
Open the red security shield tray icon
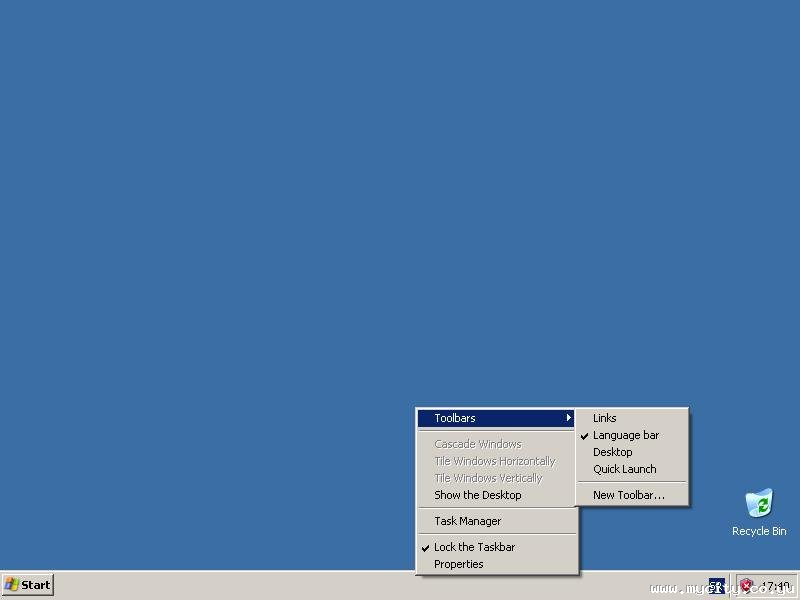tap(747, 585)
